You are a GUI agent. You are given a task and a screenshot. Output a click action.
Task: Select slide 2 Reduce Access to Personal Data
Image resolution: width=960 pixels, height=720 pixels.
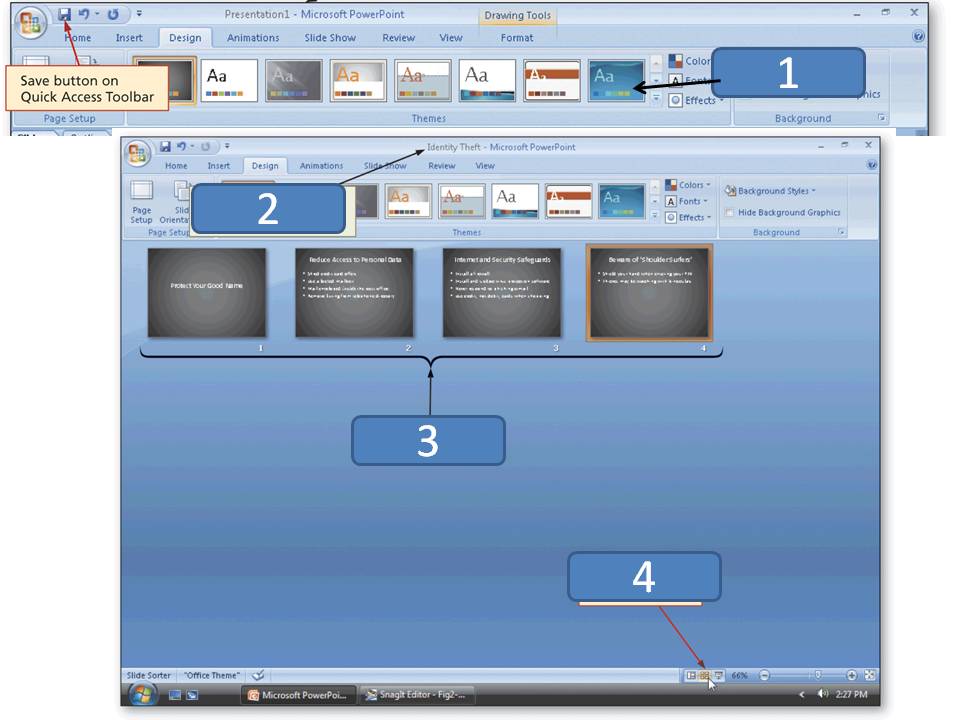pyautogui.click(x=354, y=293)
